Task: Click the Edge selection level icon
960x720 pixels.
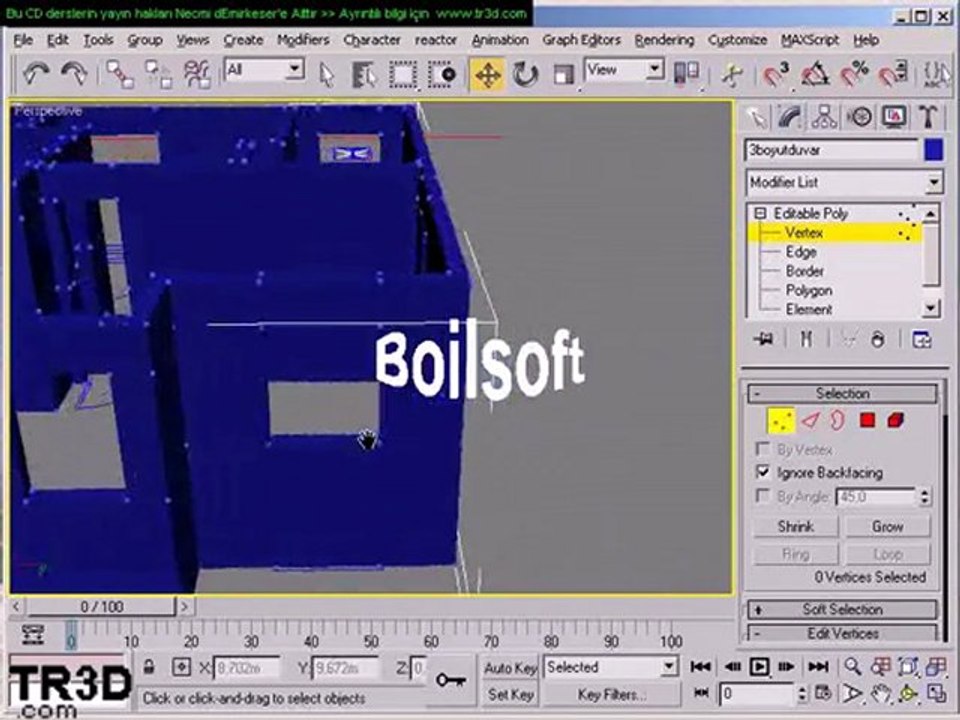Action: click(x=810, y=421)
